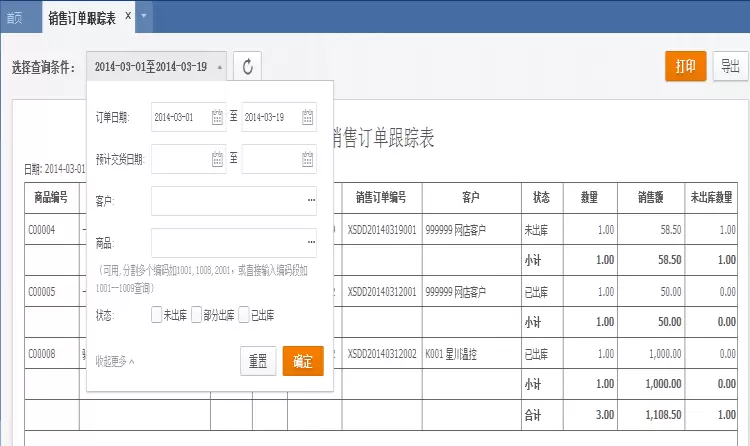Click product code C00005
This screenshot has height=446, width=750.
pyautogui.click(x=42, y=291)
